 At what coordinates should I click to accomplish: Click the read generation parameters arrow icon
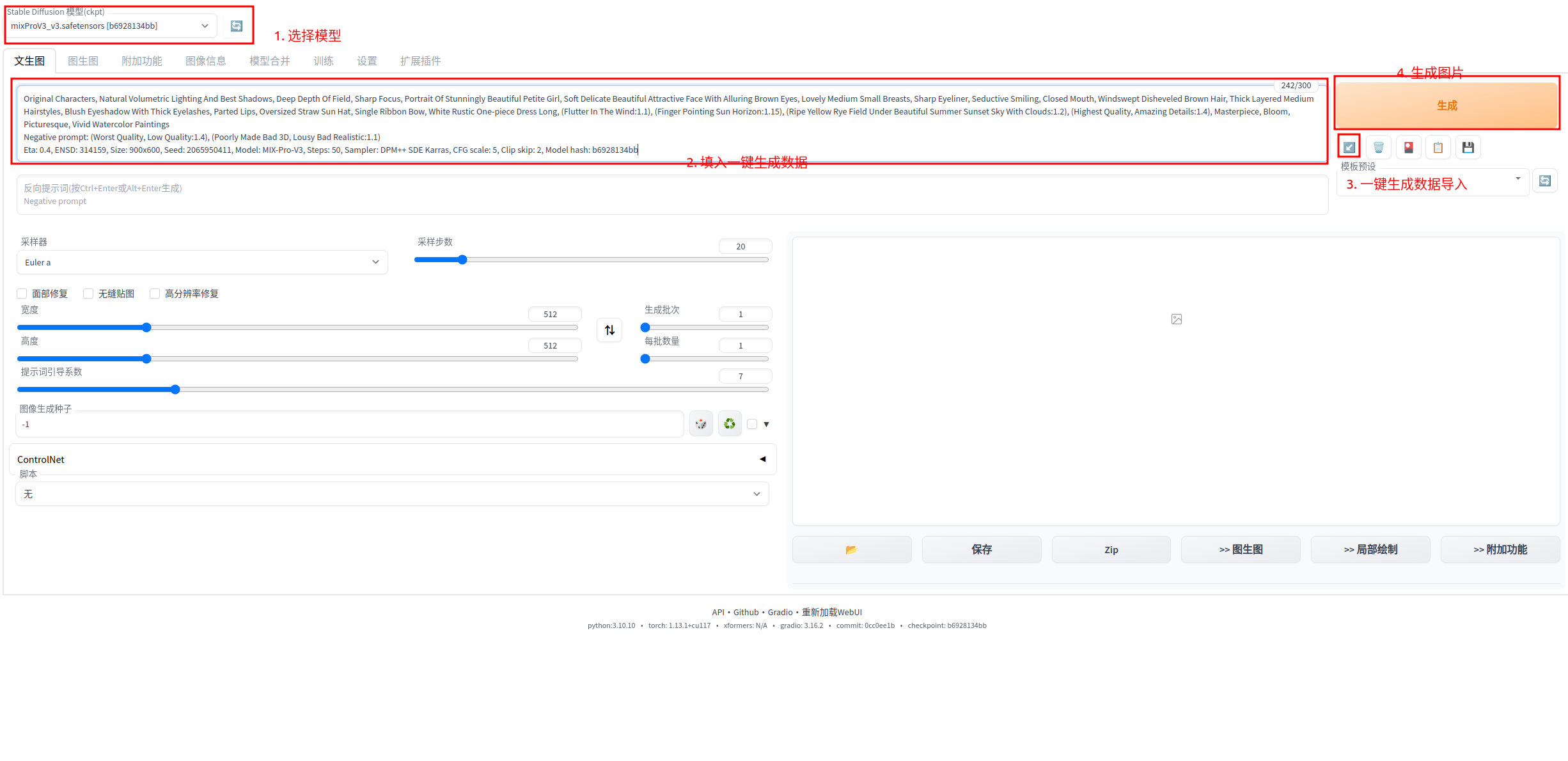[1349, 148]
